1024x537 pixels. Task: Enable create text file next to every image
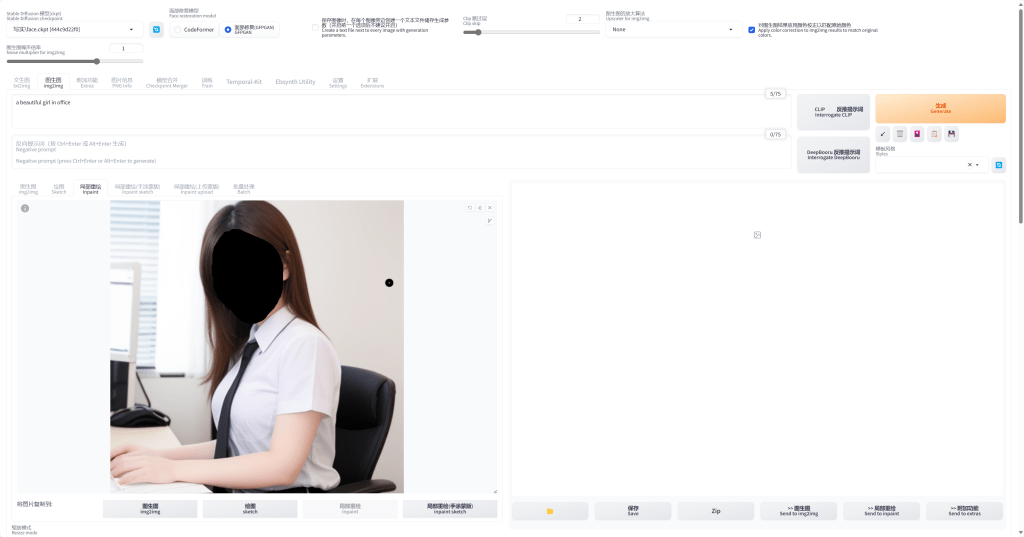tap(316, 27)
